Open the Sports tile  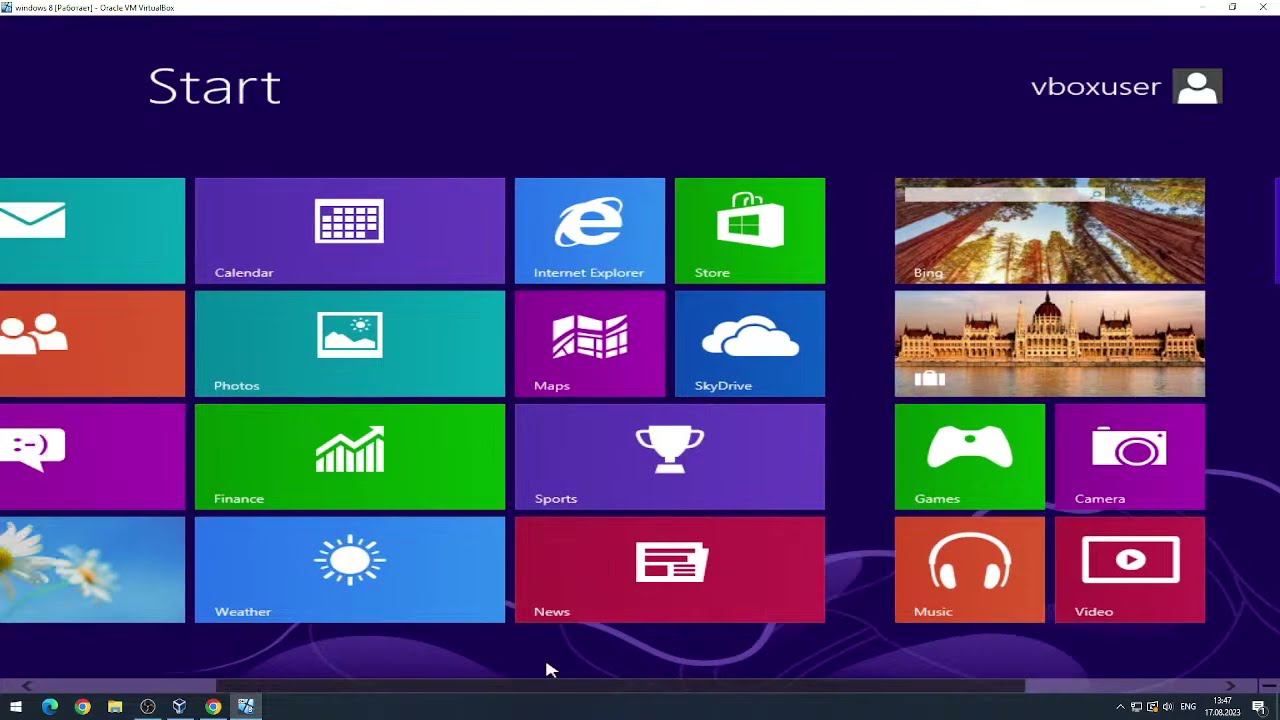pyautogui.click(x=670, y=456)
